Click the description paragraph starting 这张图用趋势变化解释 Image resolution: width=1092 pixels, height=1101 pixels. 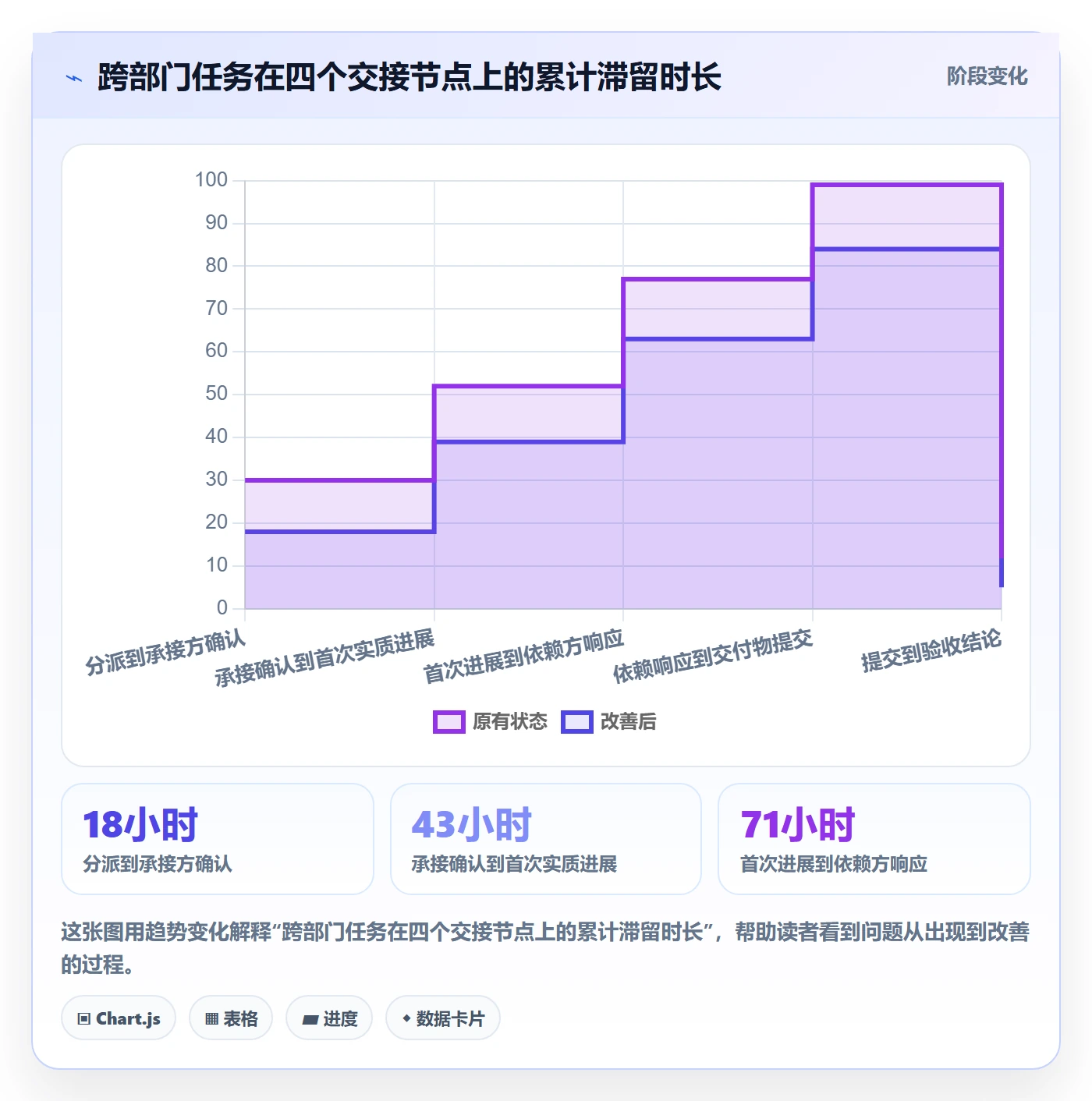coord(545,948)
